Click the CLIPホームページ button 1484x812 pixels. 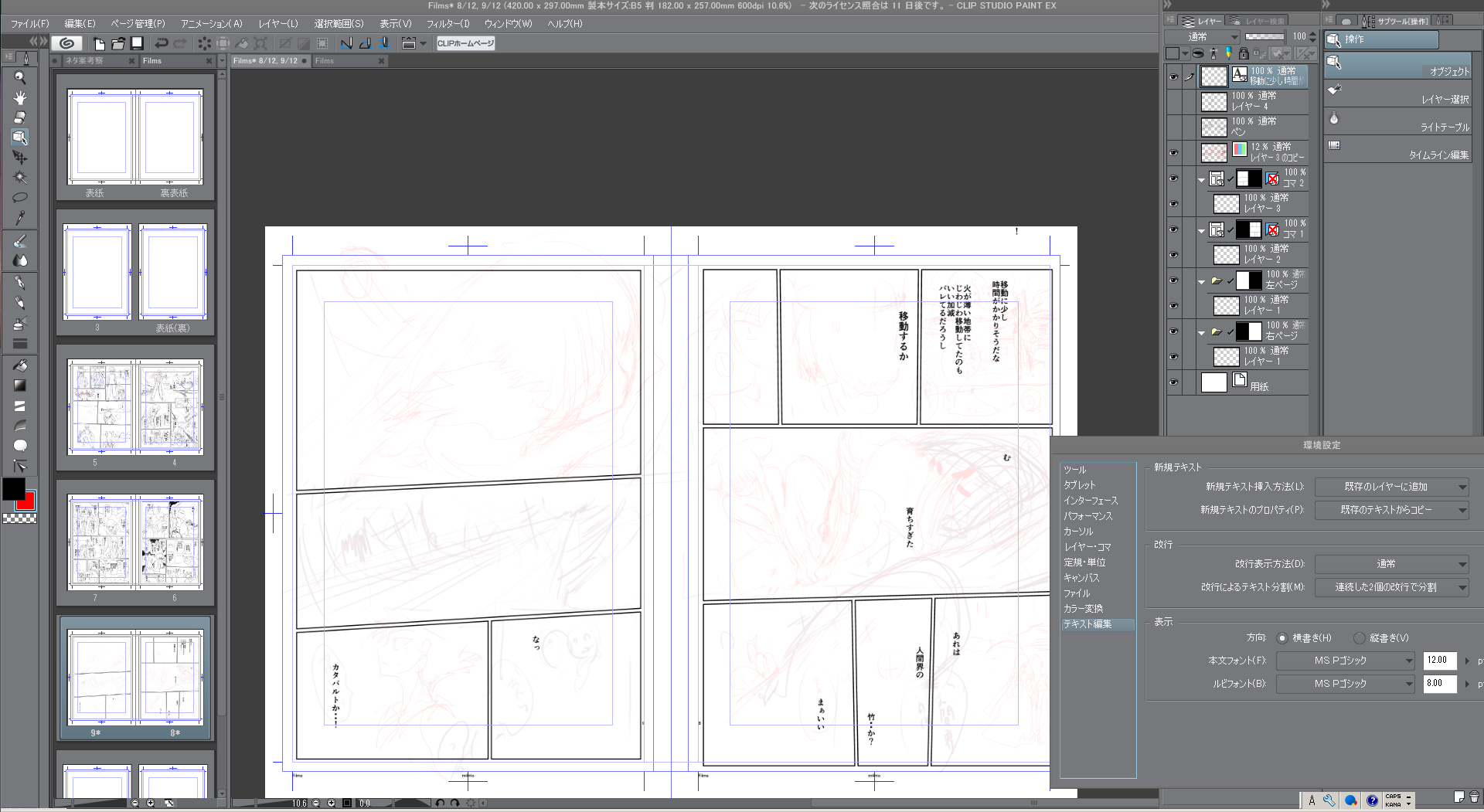[x=465, y=43]
